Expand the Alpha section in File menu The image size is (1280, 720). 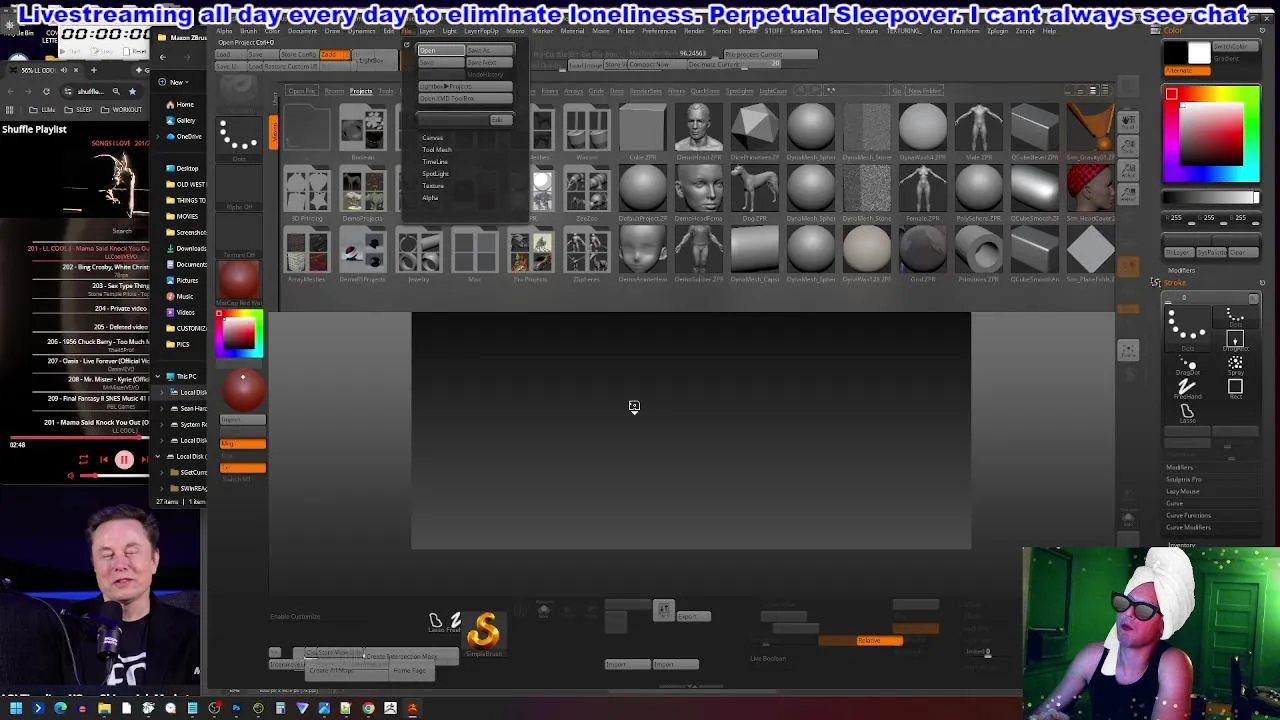click(x=430, y=198)
